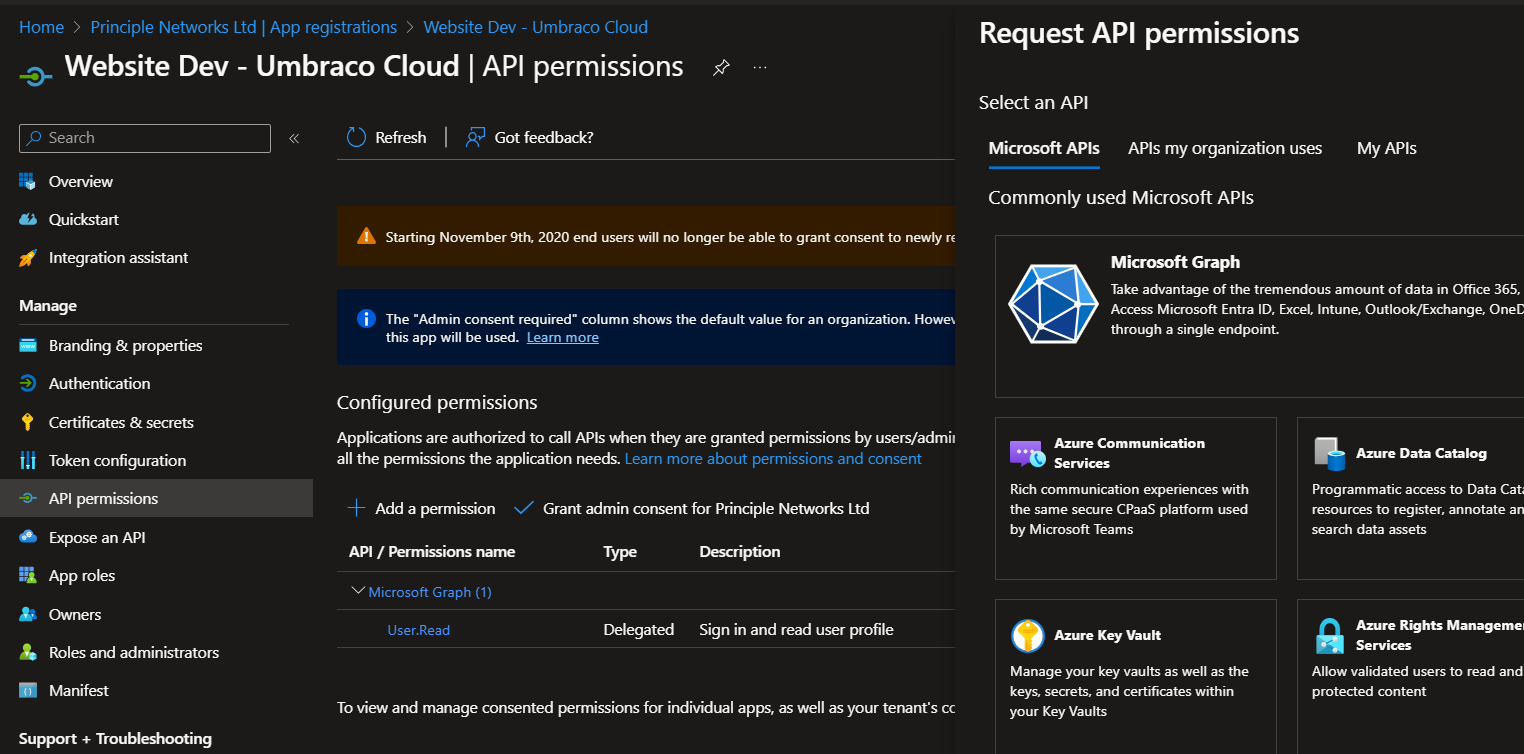Select the Azure Key Vault card title

[x=1107, y=635]
